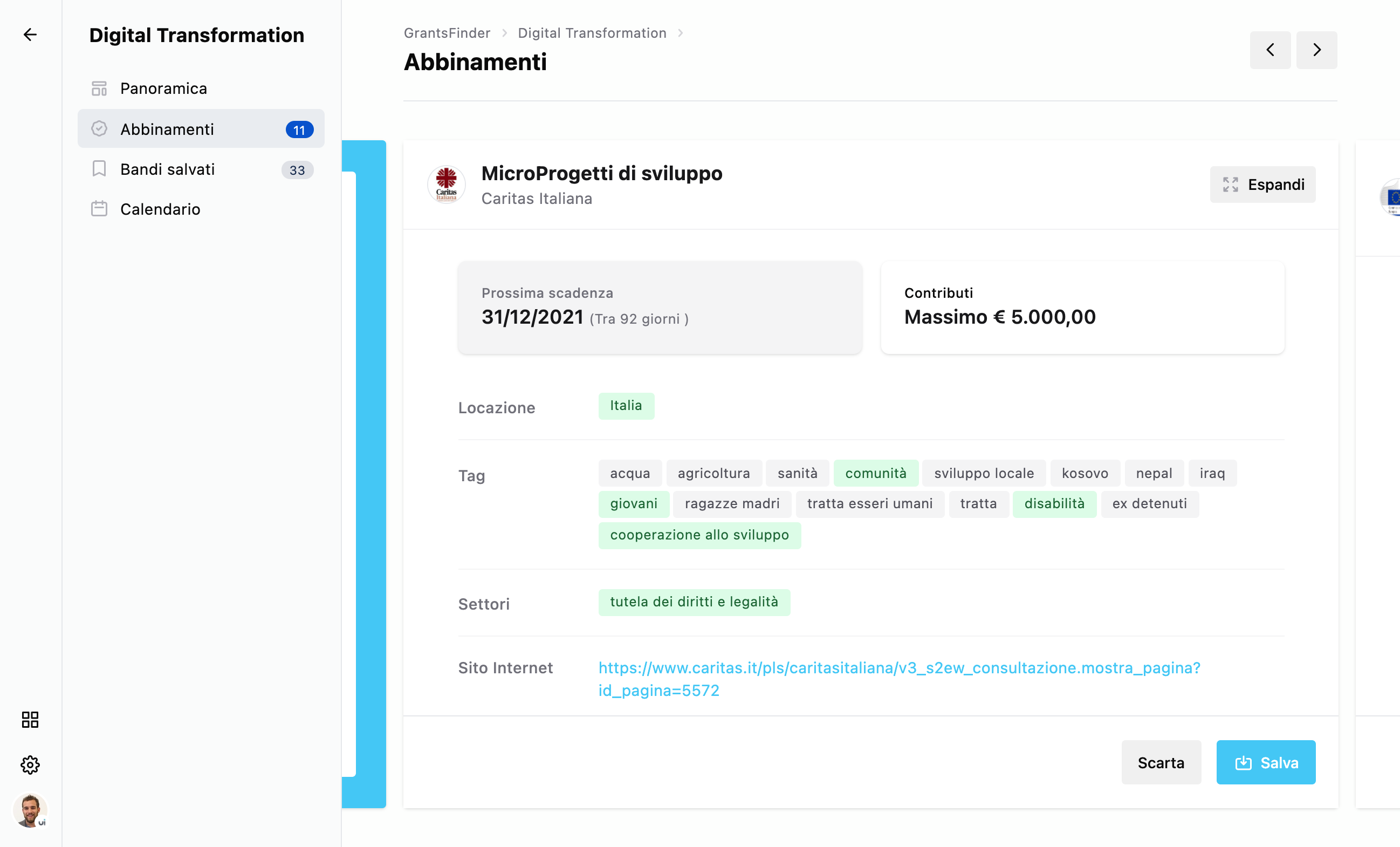Open Bandi salvati list
The image size is (1400, 847).
[x=201, y=169]
